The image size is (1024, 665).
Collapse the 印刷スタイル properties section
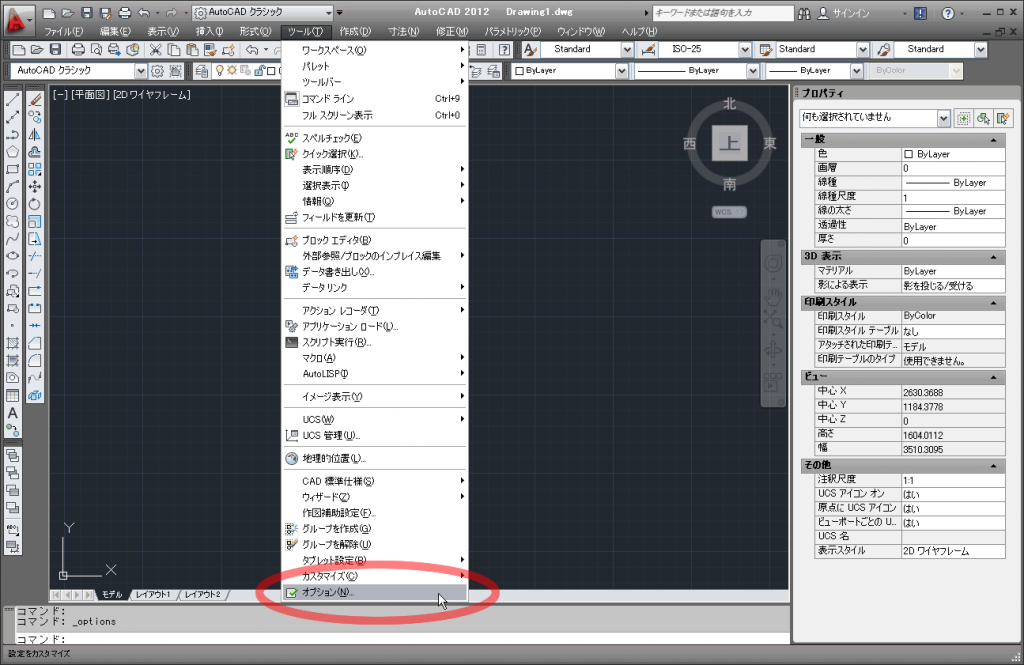point(993,302)
